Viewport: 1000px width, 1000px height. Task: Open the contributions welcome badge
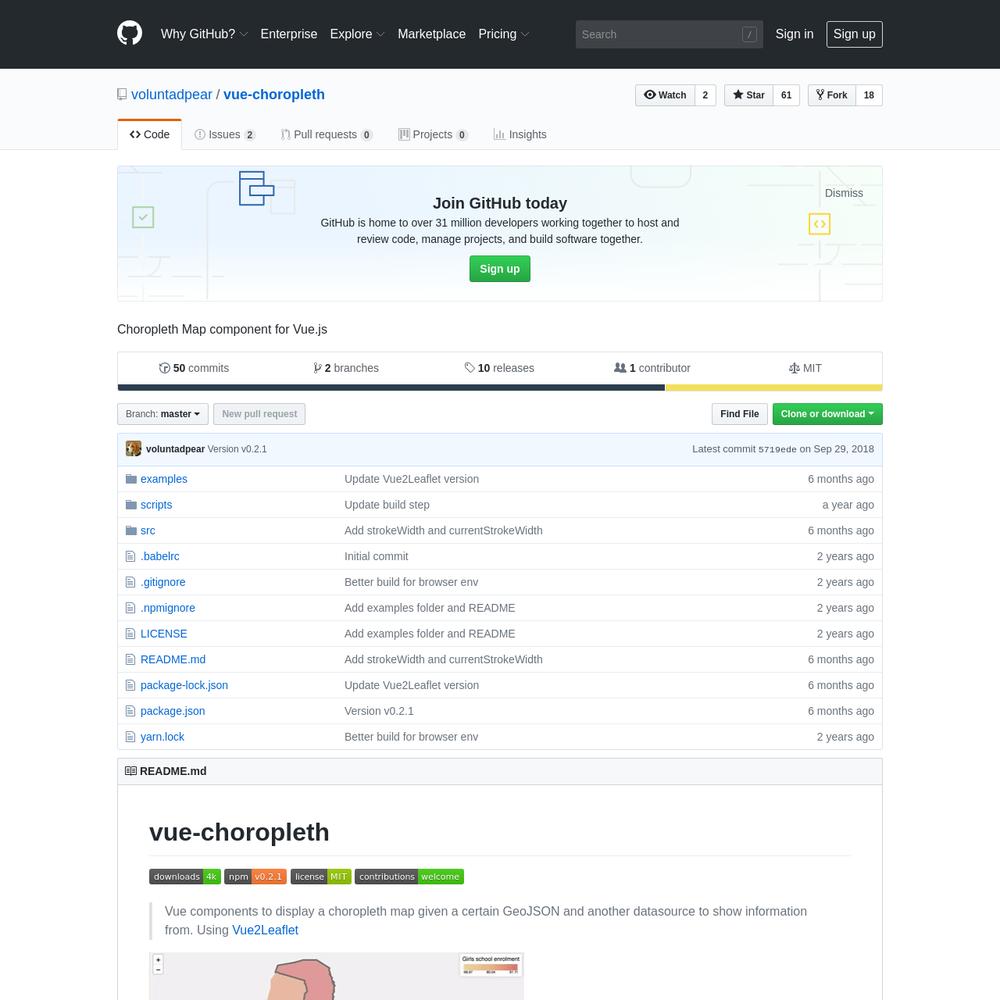pyautogui.click(x=409, y=877)
